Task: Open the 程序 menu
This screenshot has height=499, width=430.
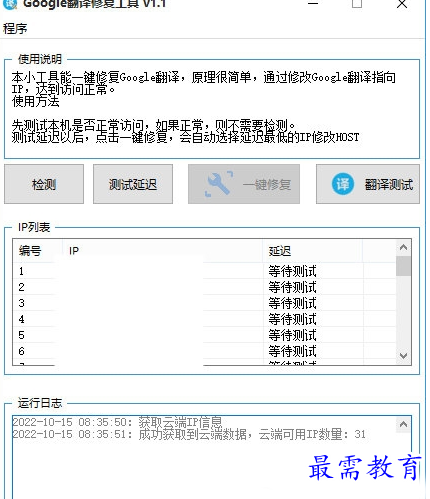Action: 15,29
